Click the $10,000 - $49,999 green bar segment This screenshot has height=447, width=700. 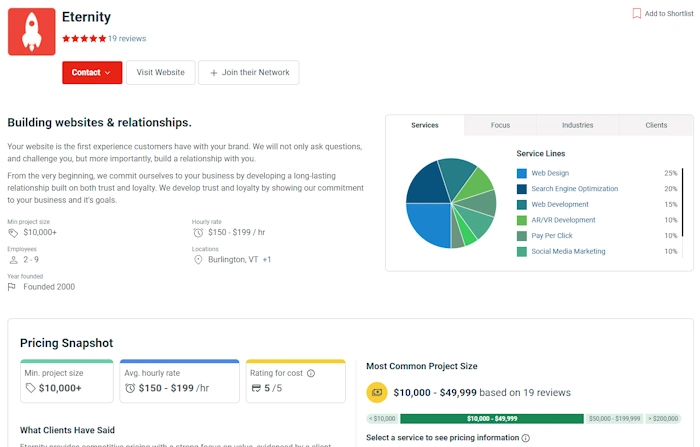pos(492,418)
